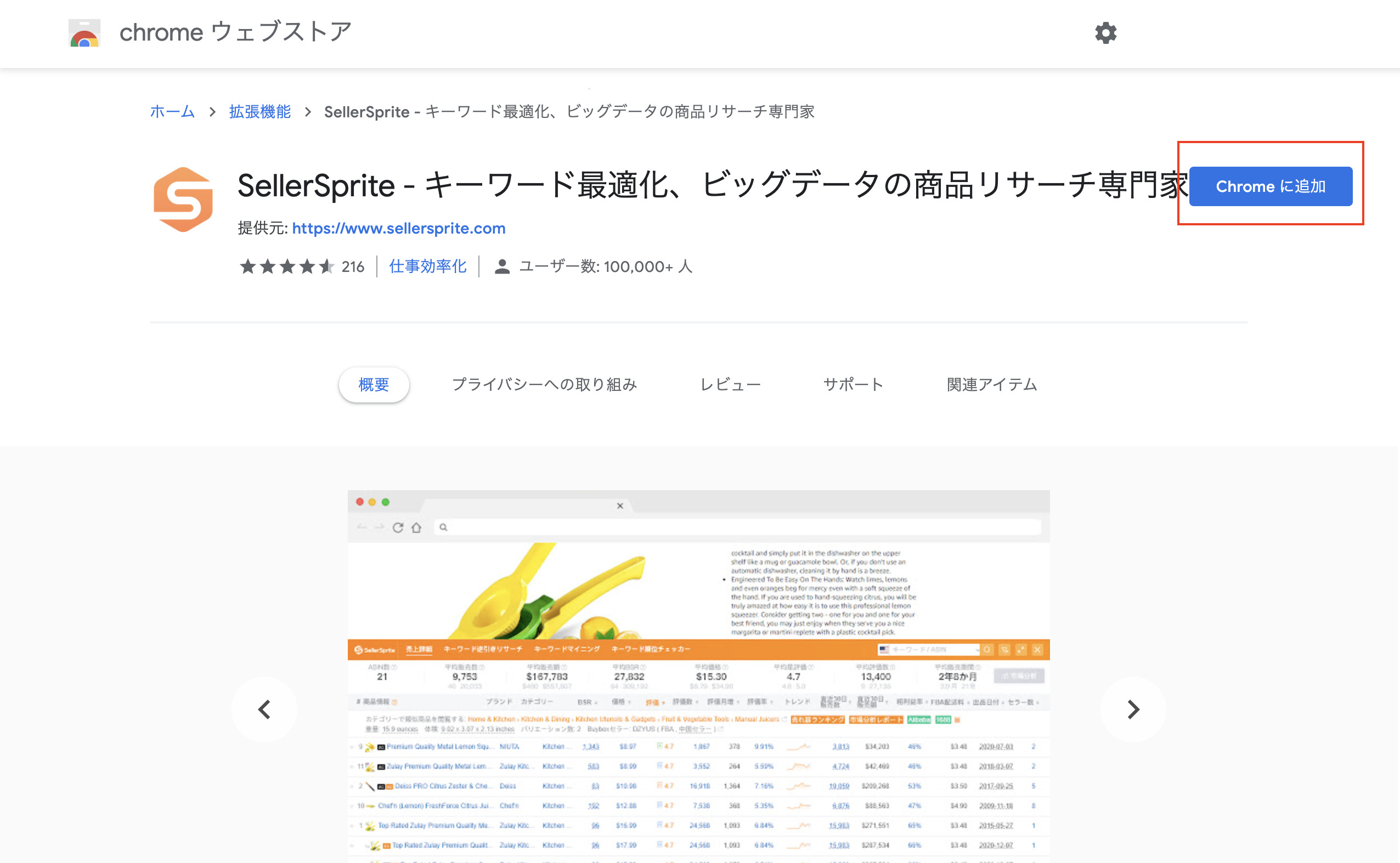Open 拡張機能 breadcrumb link
Screen dimensions: 1400x863
[x=260, y=111]
